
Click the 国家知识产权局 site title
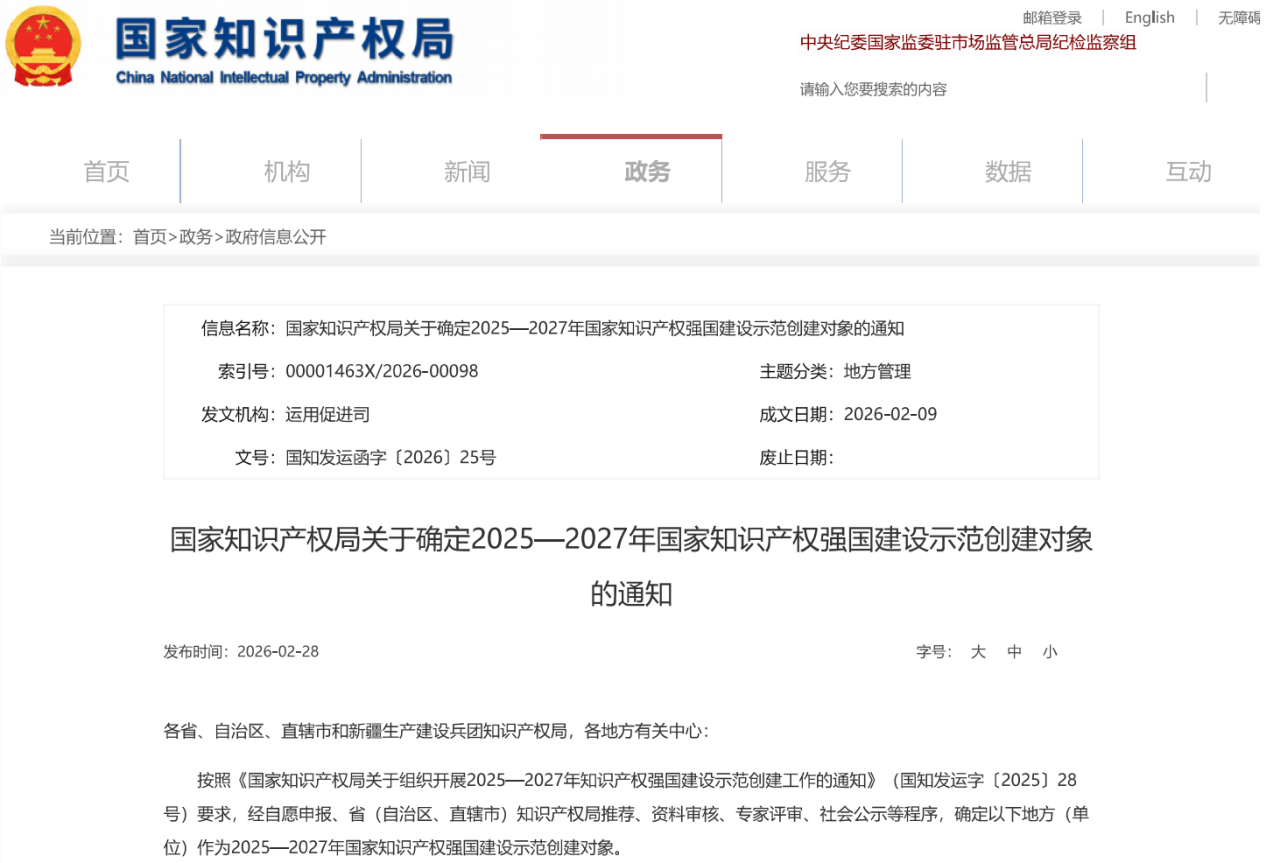(284, 40)
